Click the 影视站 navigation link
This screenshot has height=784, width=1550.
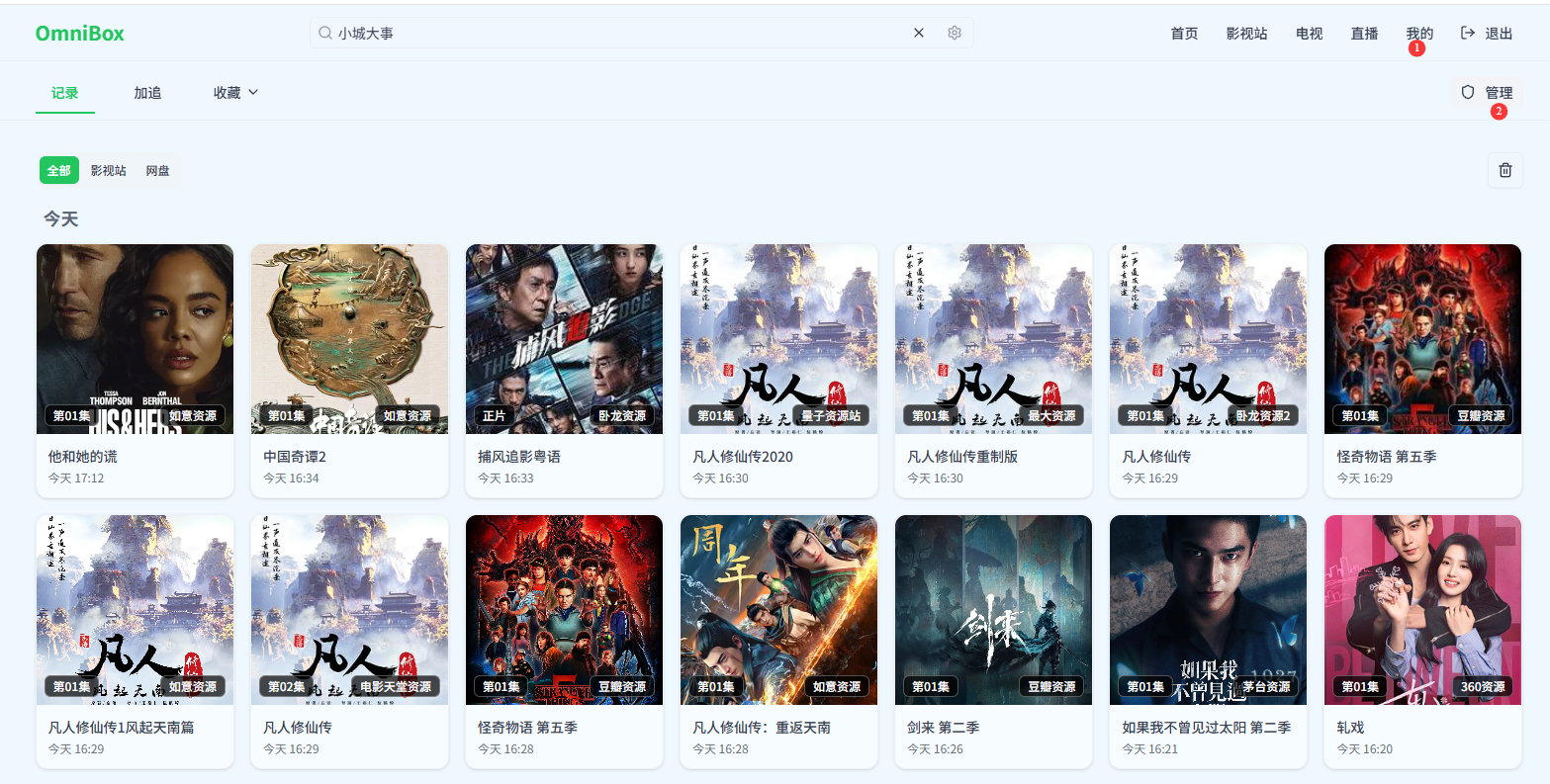tap(1246, 32)
